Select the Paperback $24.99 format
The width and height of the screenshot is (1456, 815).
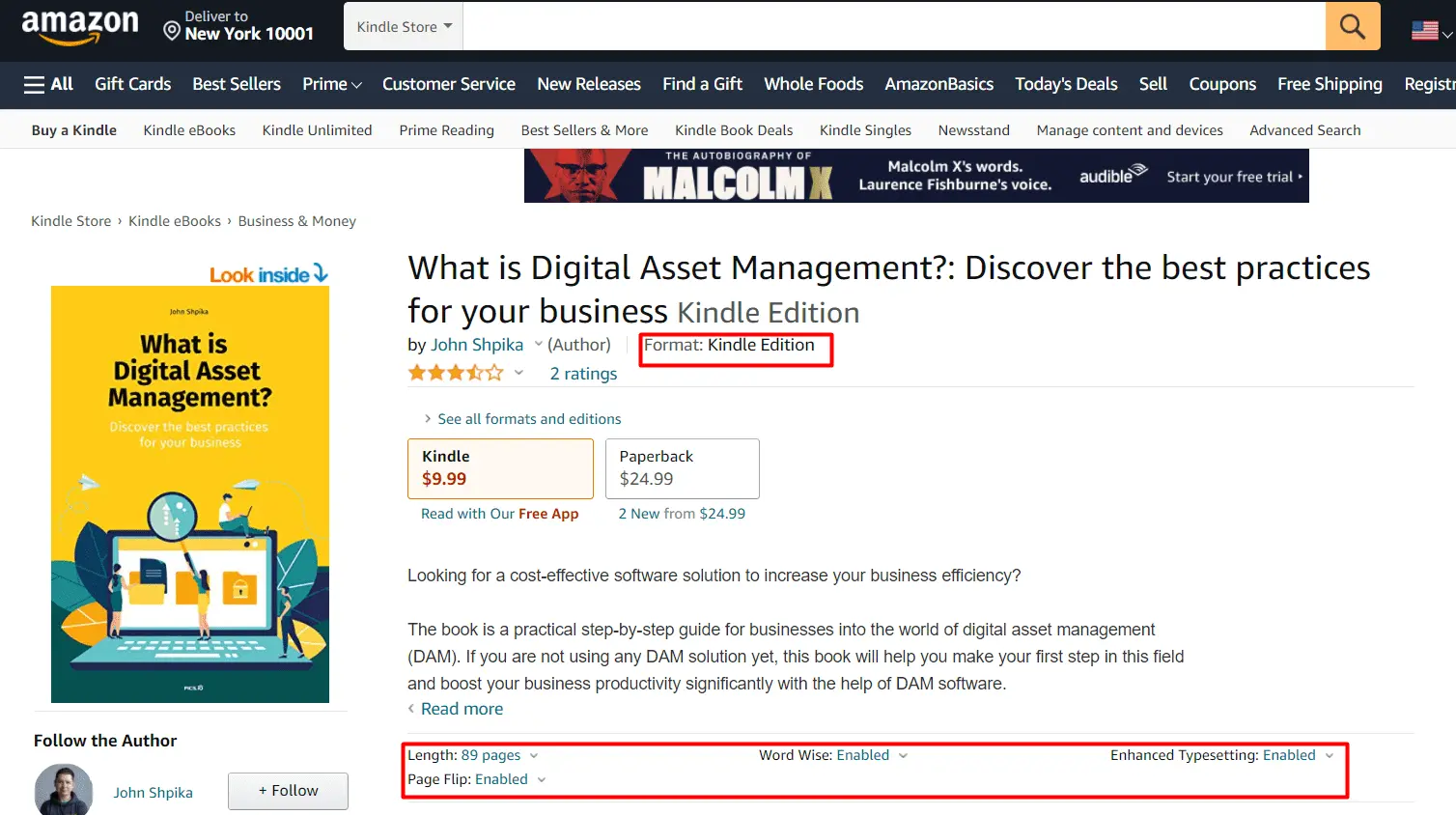[x=683, y=468]
